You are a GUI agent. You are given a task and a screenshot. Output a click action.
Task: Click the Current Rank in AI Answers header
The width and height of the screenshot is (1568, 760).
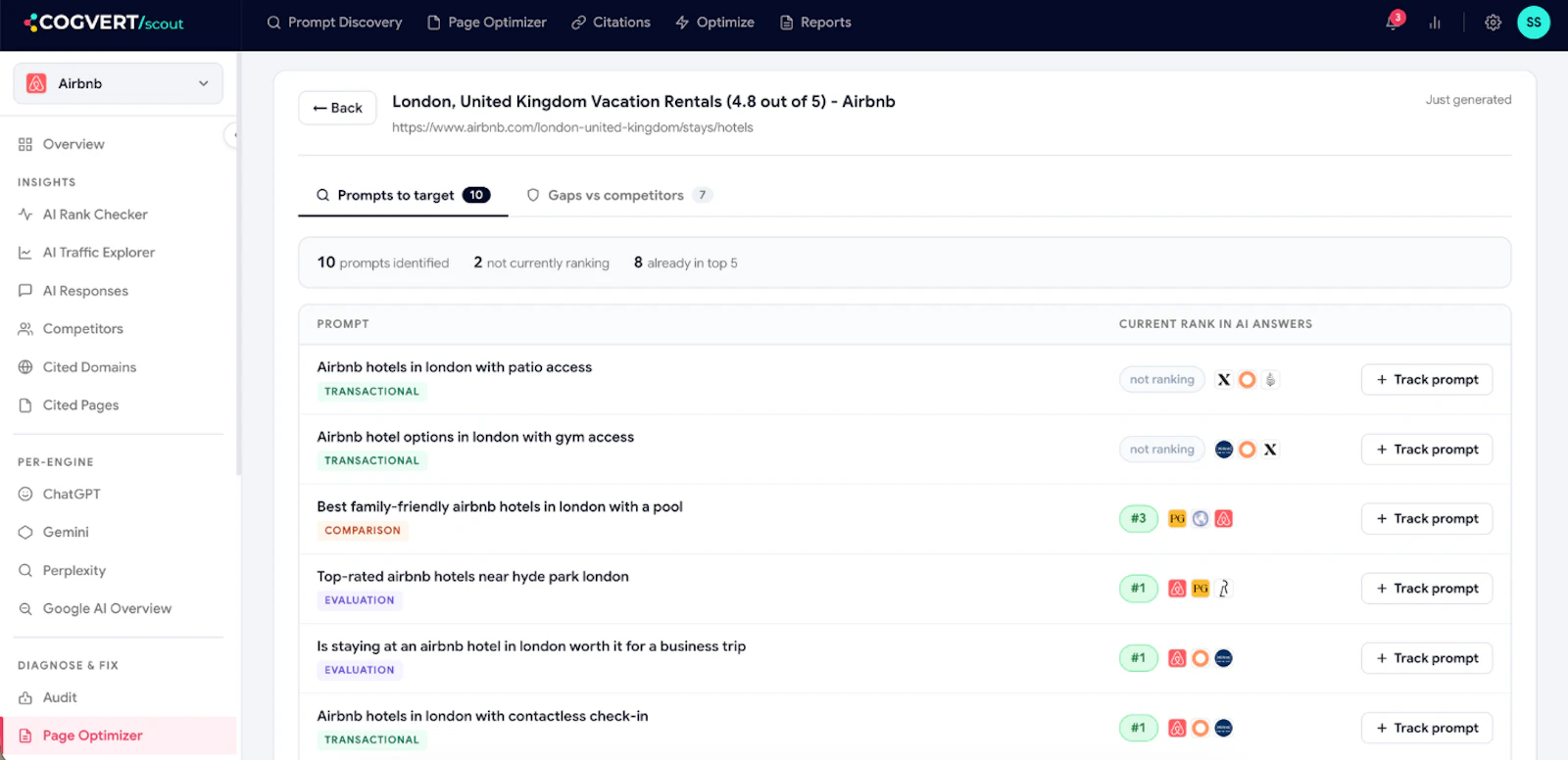coord(1215,324)
